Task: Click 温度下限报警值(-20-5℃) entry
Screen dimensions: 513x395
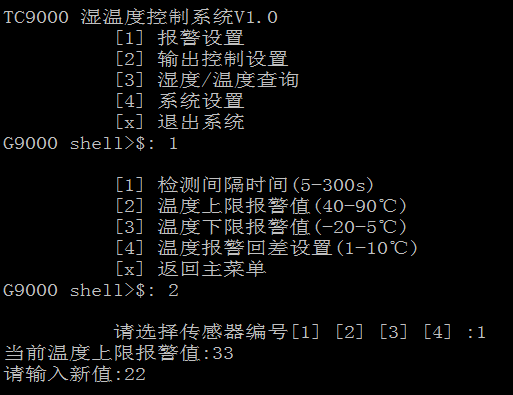Action: (261, 227)
